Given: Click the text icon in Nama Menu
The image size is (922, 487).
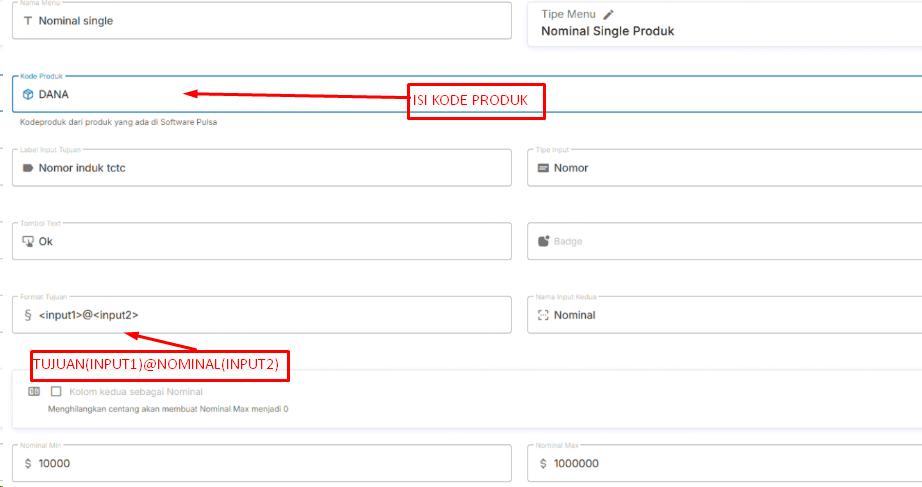Looking at the screenshot, I should 28,20.
